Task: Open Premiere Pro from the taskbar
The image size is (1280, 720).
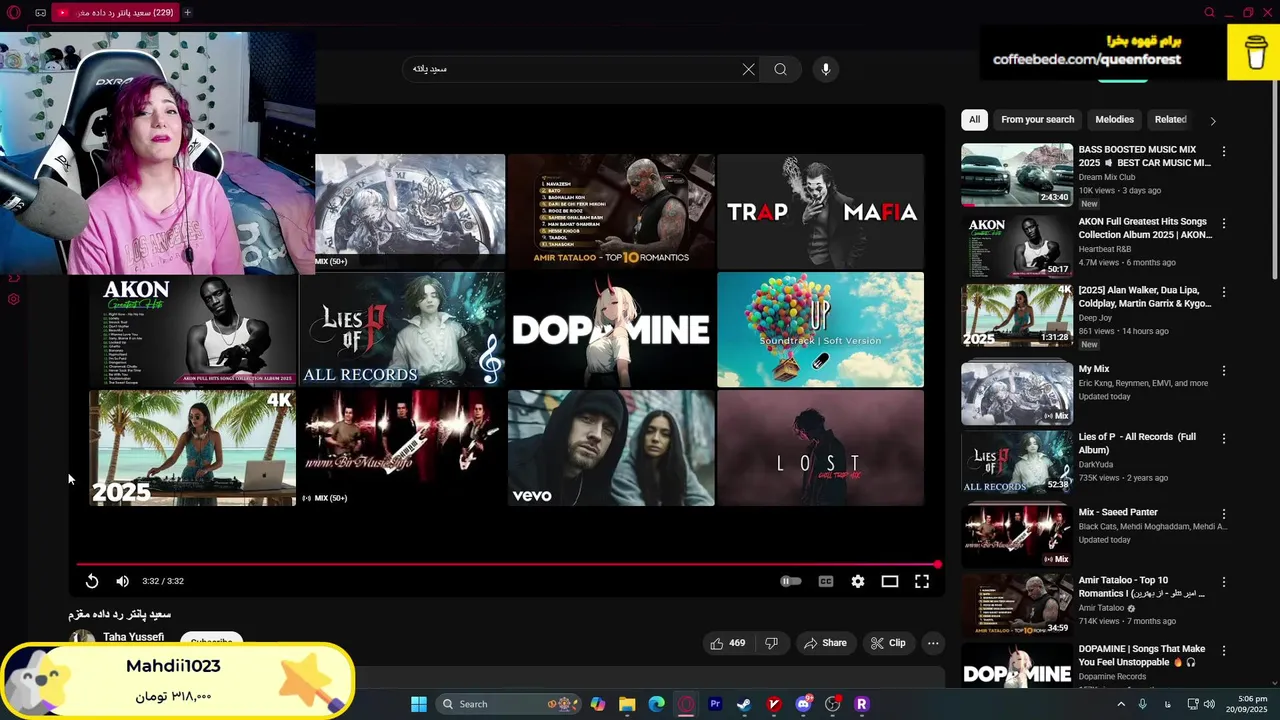Action: tap(715, 704)
